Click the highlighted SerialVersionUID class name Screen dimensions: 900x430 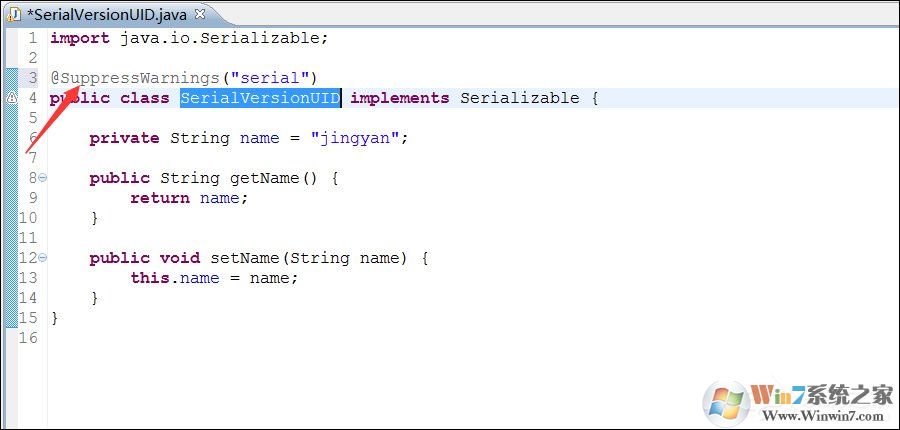[260, 98]
